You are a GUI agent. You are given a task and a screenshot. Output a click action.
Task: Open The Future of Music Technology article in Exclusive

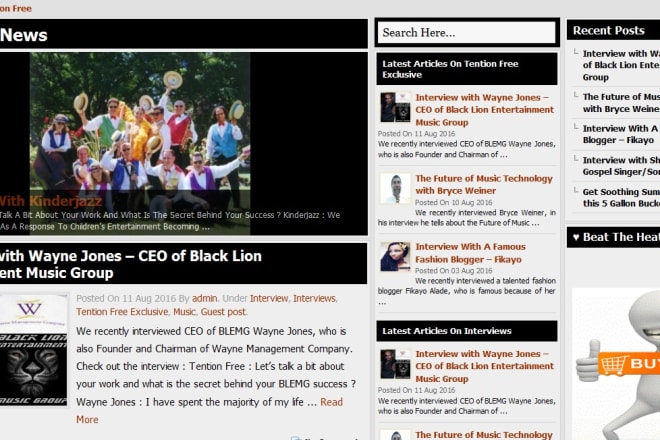coord(484,184)
